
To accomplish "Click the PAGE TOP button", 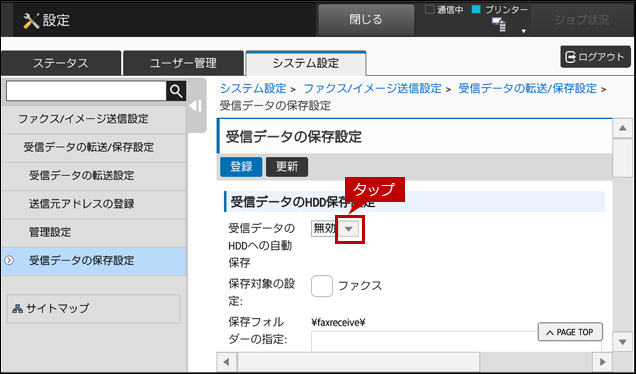I will coord(570,332).
